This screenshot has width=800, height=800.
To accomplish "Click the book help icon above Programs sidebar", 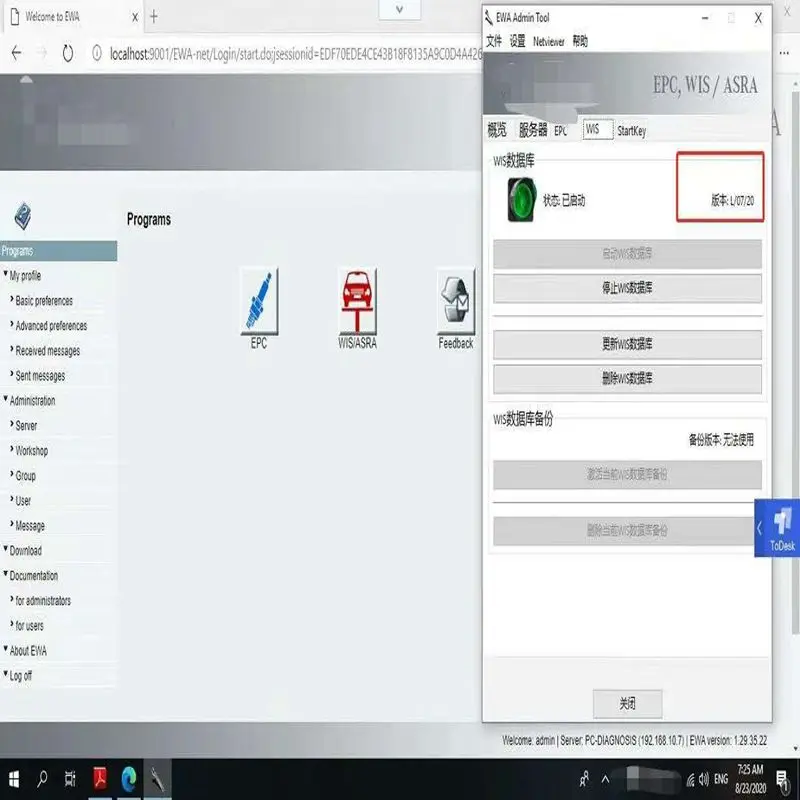I will click(x=22, y=216).
